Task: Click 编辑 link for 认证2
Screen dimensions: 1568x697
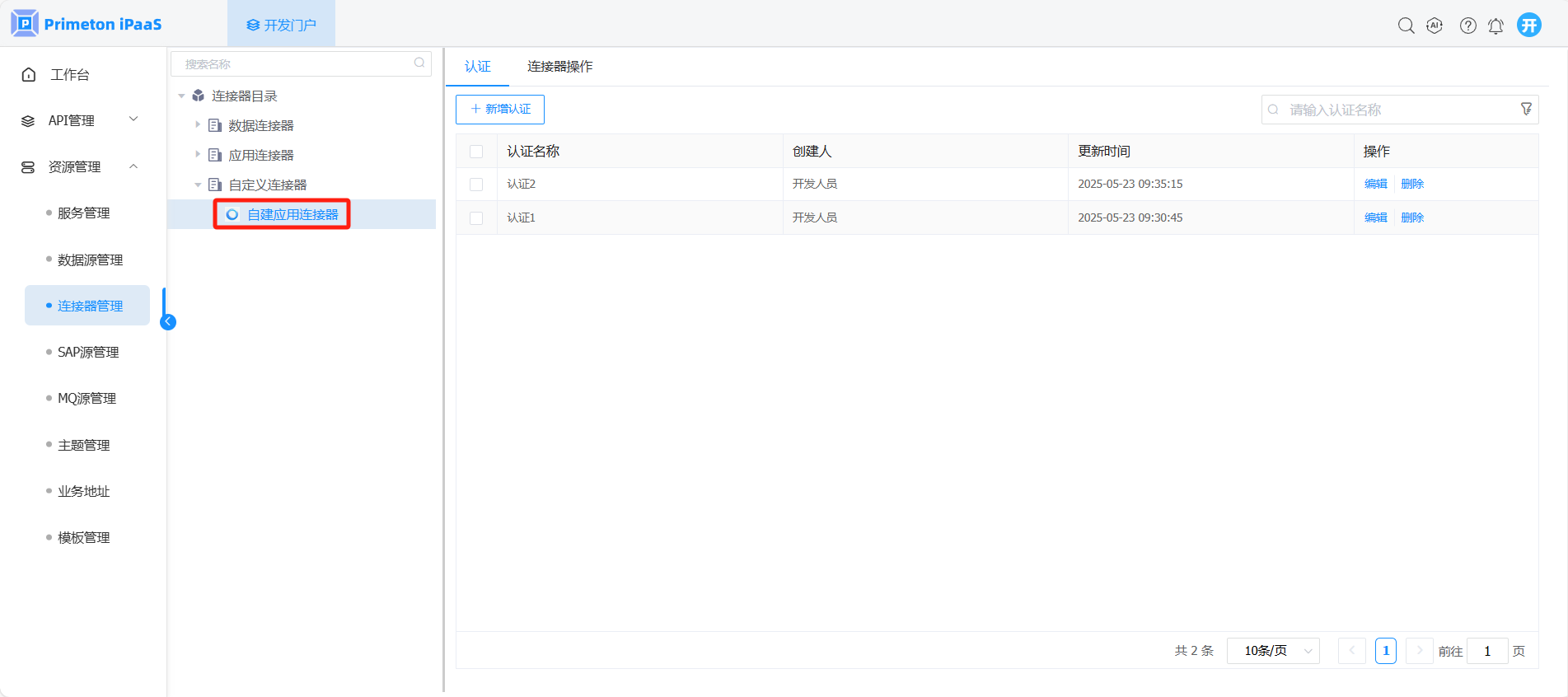Action: pyautogui.click(x=1375, y=185)
